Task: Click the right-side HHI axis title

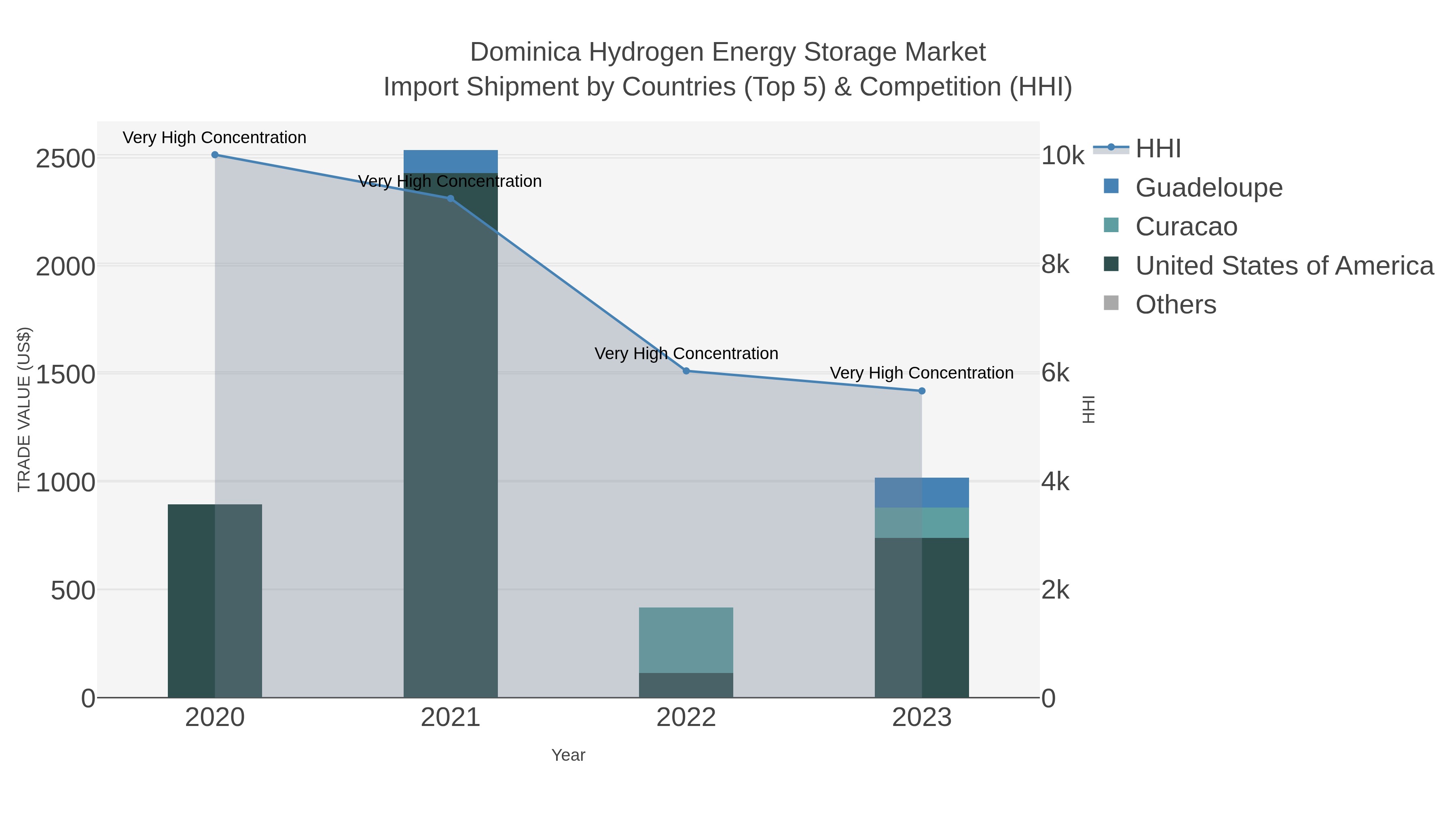Action: click(1089, 409)
